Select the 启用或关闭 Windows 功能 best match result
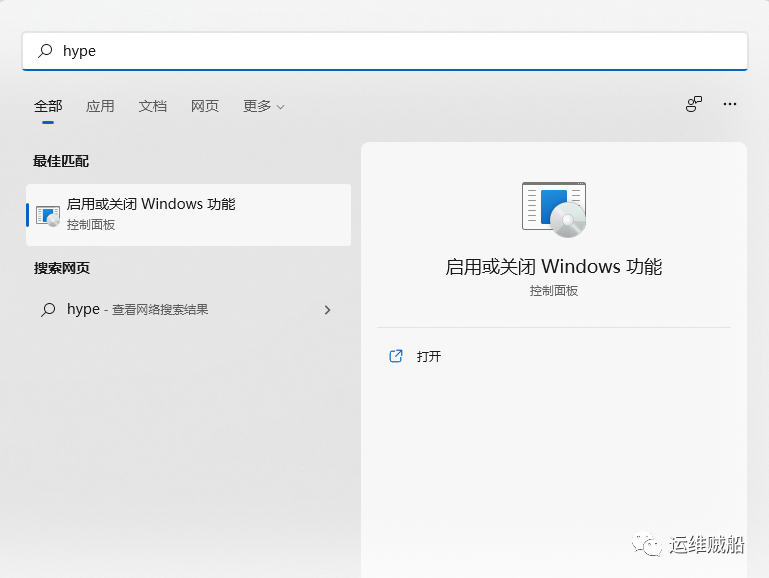This screenshot has height=578, width=769. (188, 215)
